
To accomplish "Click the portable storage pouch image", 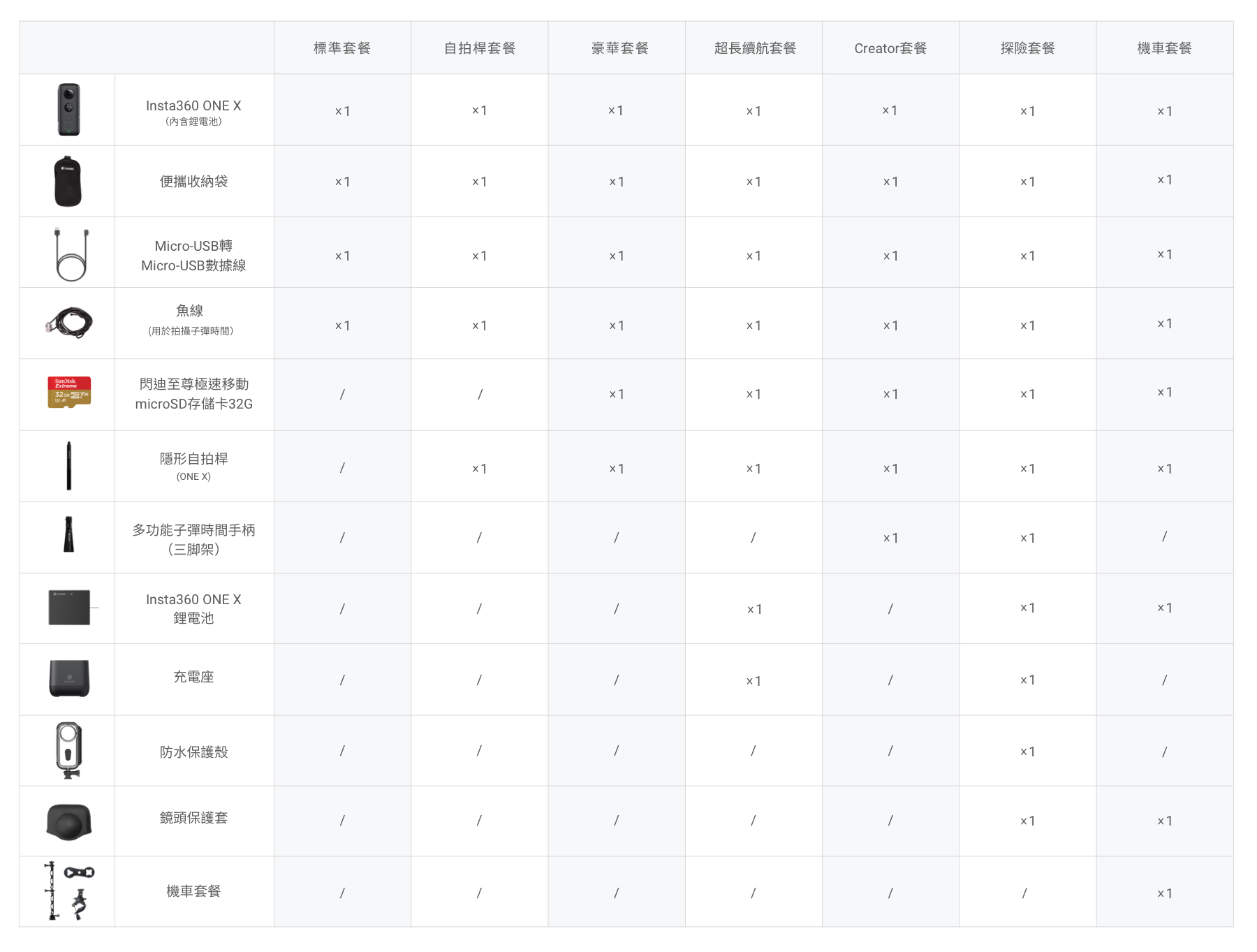I will pyautogui.click(x=68, y=182).
